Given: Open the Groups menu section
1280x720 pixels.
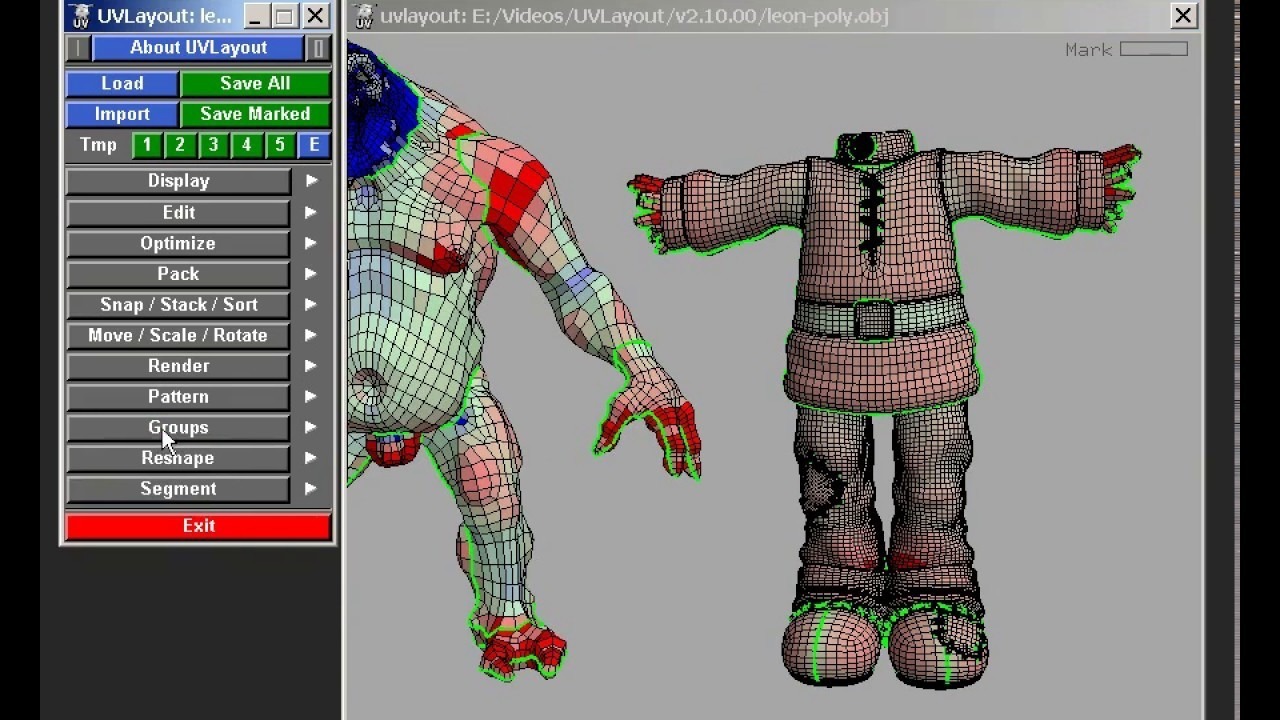Looking at the screenshot, I should (178, 428).
